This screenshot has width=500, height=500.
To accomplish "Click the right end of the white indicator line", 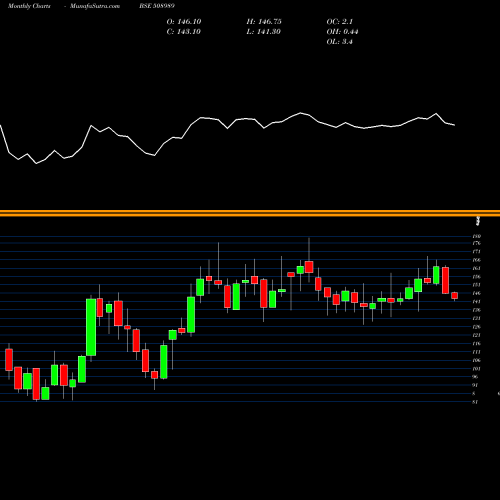I will (x=455, y=125).
